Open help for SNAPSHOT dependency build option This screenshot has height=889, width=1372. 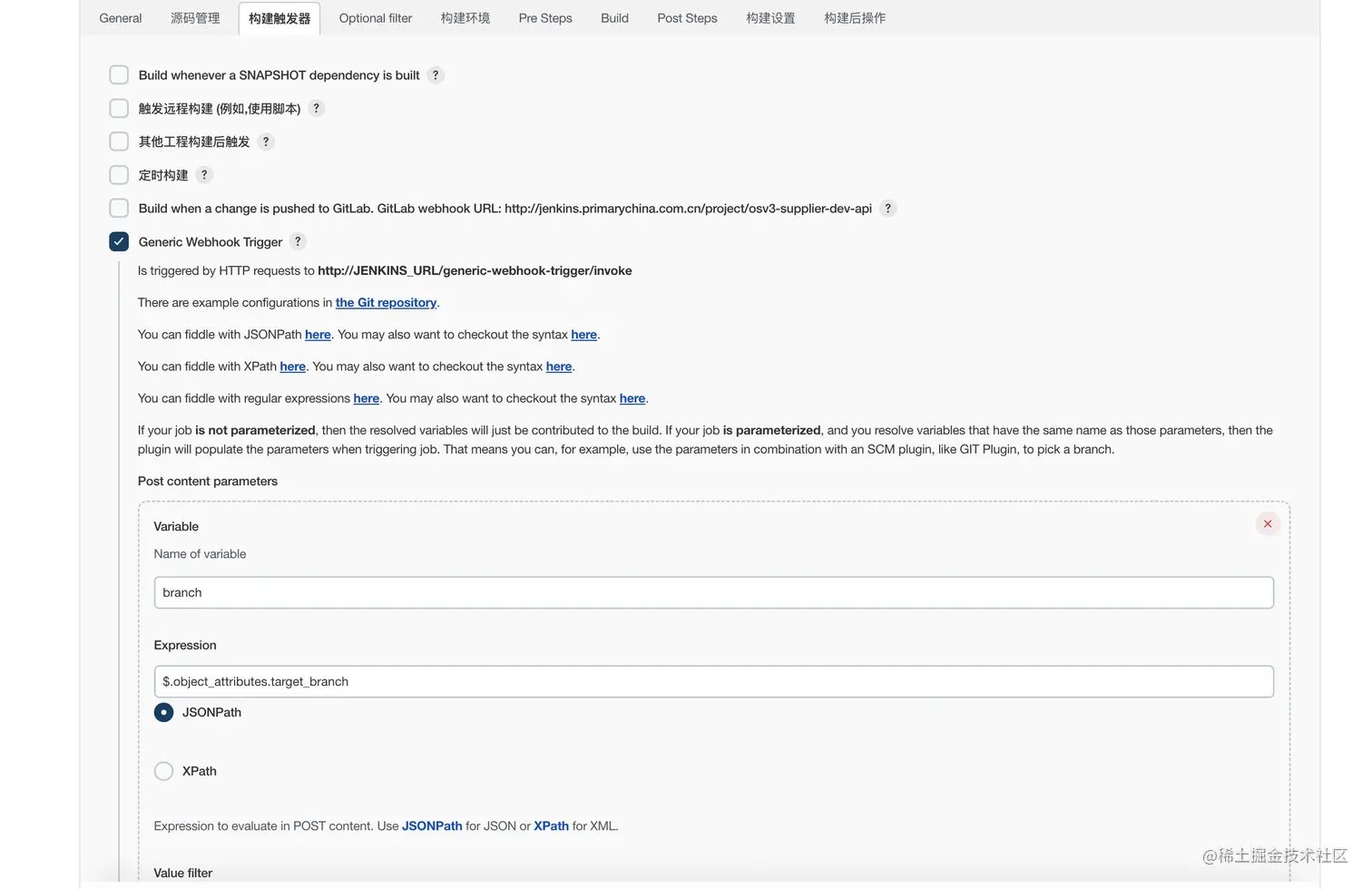pos(436,75)
